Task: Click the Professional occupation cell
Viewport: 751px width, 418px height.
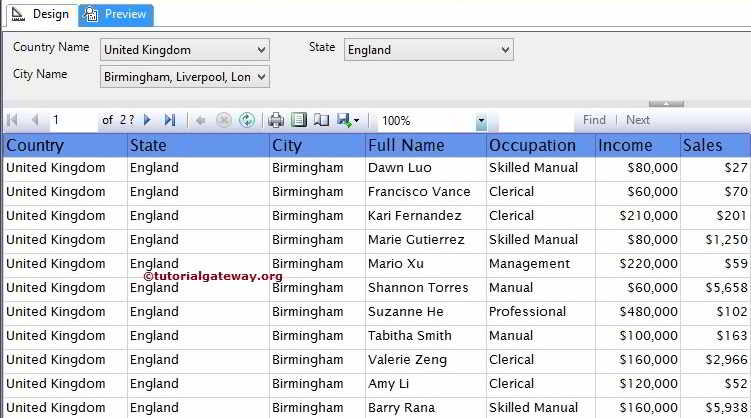Action: [x=541, y=312]
